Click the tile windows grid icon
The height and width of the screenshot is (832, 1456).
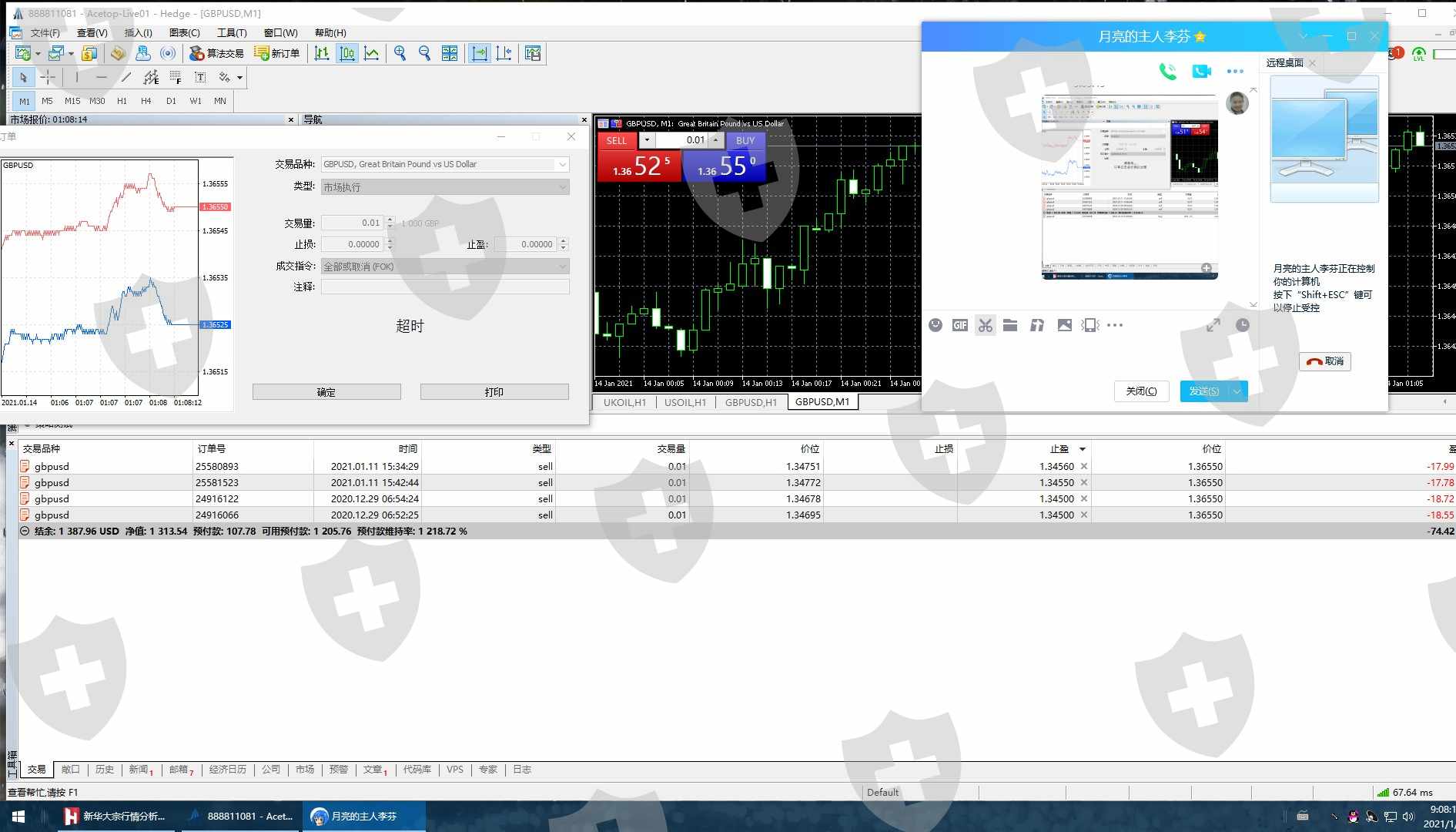(450, 53)
